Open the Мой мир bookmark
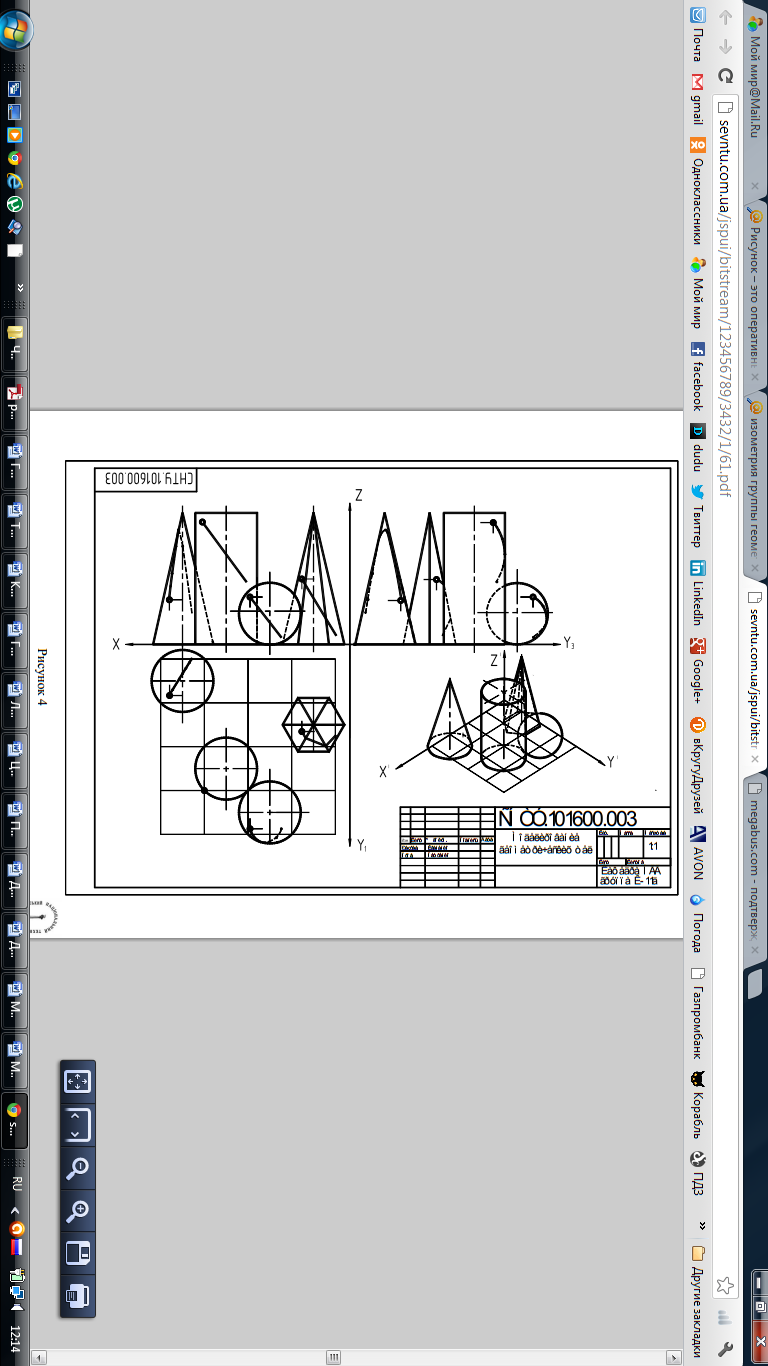Image resolution: width=768 pixels, height=1366 pixels. click(698, 293)
